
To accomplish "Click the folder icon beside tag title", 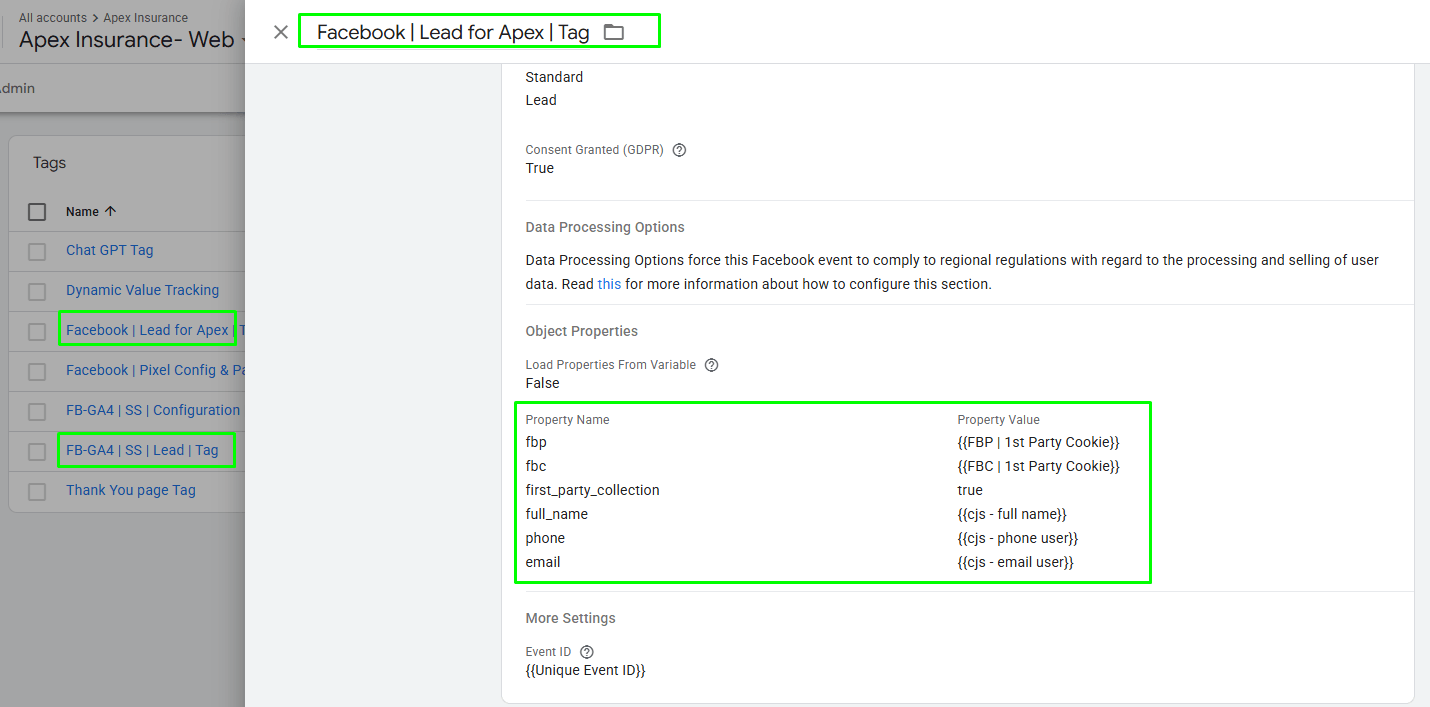I will click(x=614, y=32).
